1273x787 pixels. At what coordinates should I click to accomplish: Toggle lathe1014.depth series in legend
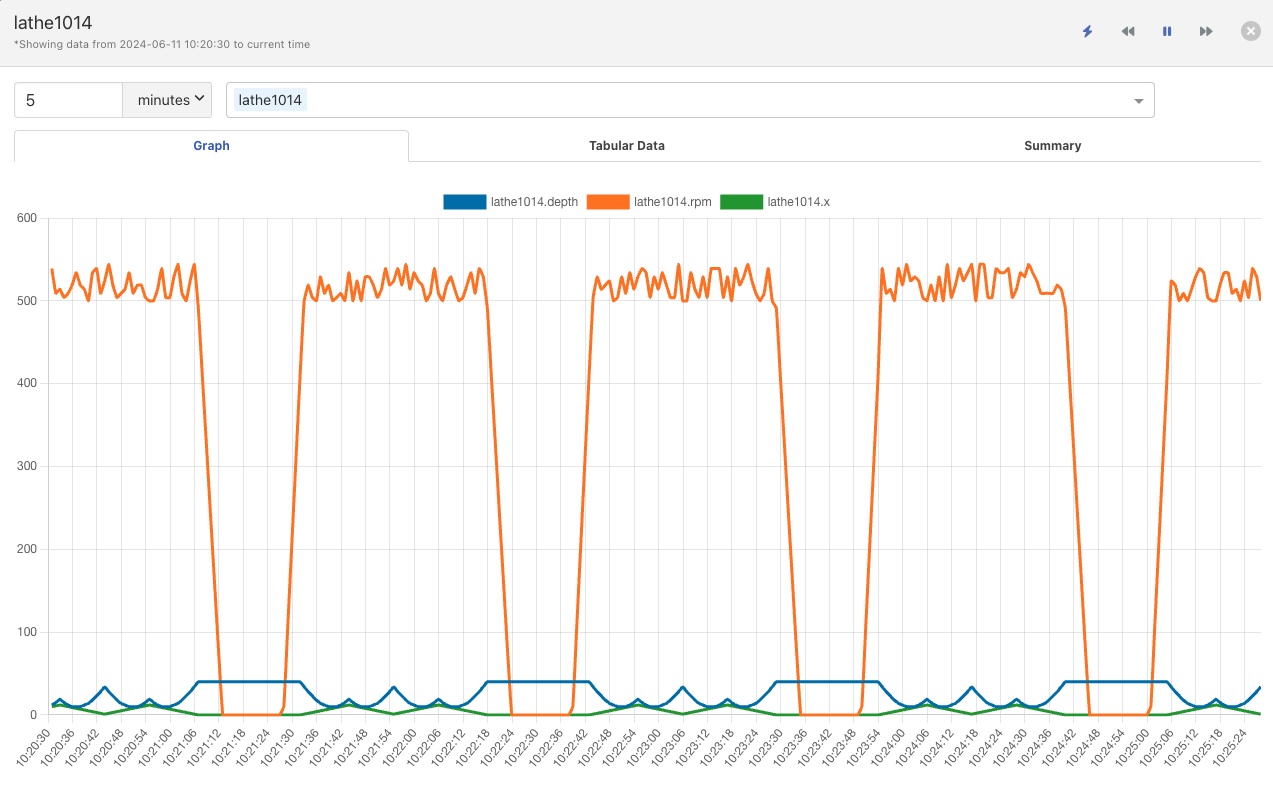point(534,202)
